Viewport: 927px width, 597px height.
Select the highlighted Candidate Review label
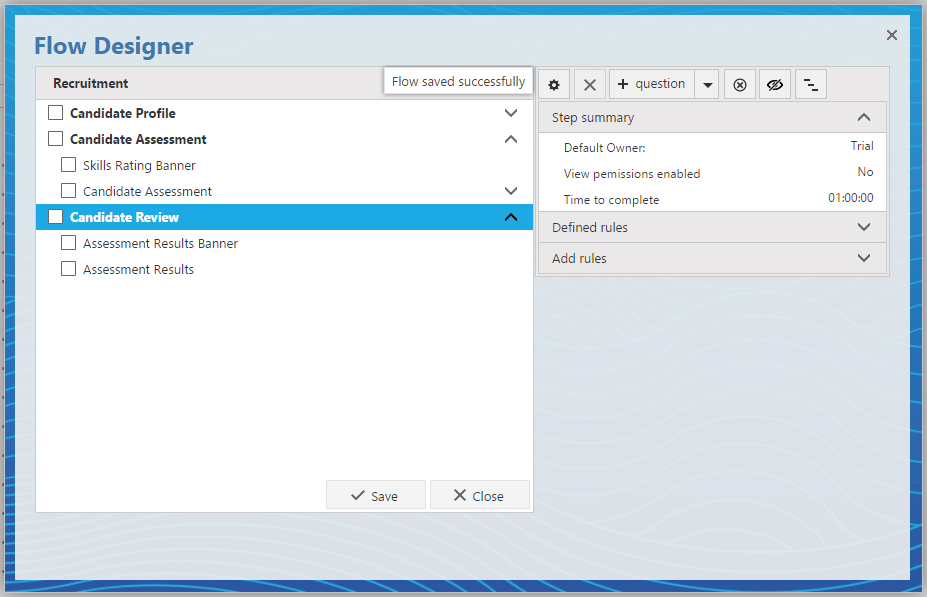point(124,218)
